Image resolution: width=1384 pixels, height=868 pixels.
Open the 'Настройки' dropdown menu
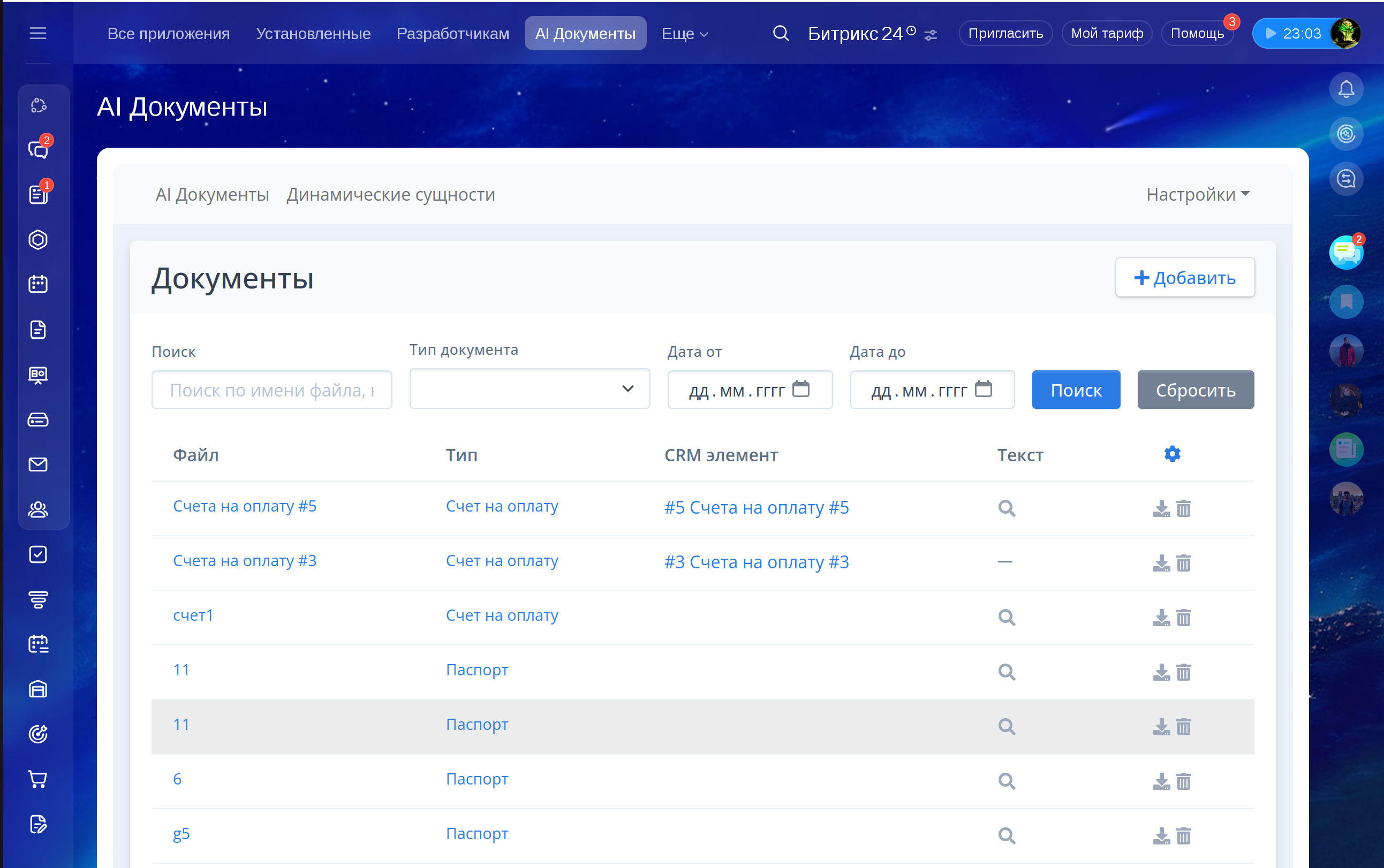[1197, 195]
